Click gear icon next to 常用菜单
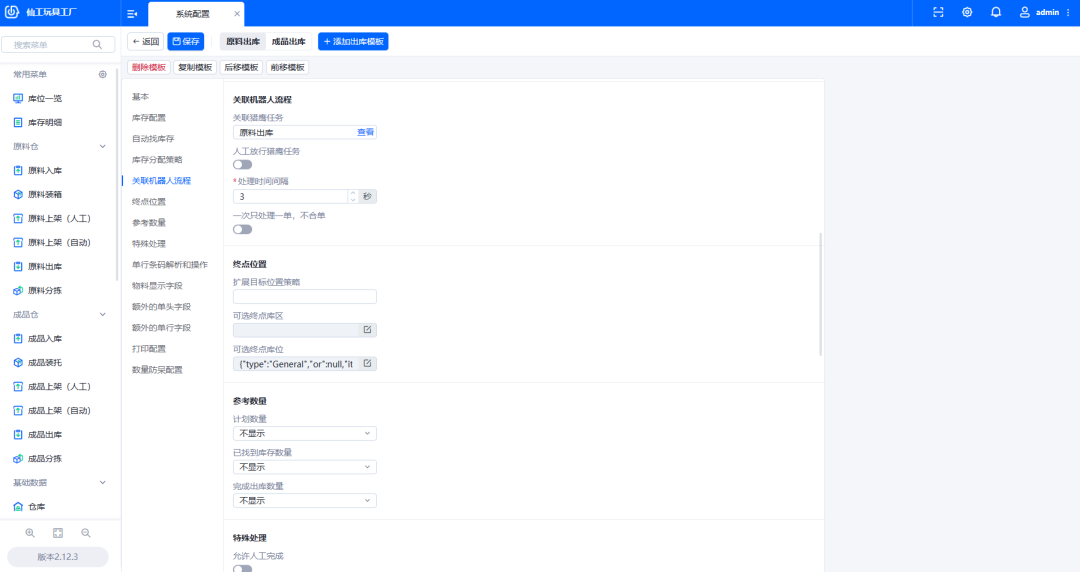Screen dimensions: 1080x572 click(102, 75)
